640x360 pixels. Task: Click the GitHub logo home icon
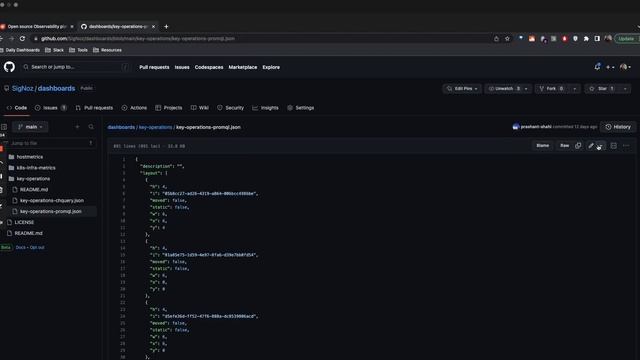pos(9,67)
